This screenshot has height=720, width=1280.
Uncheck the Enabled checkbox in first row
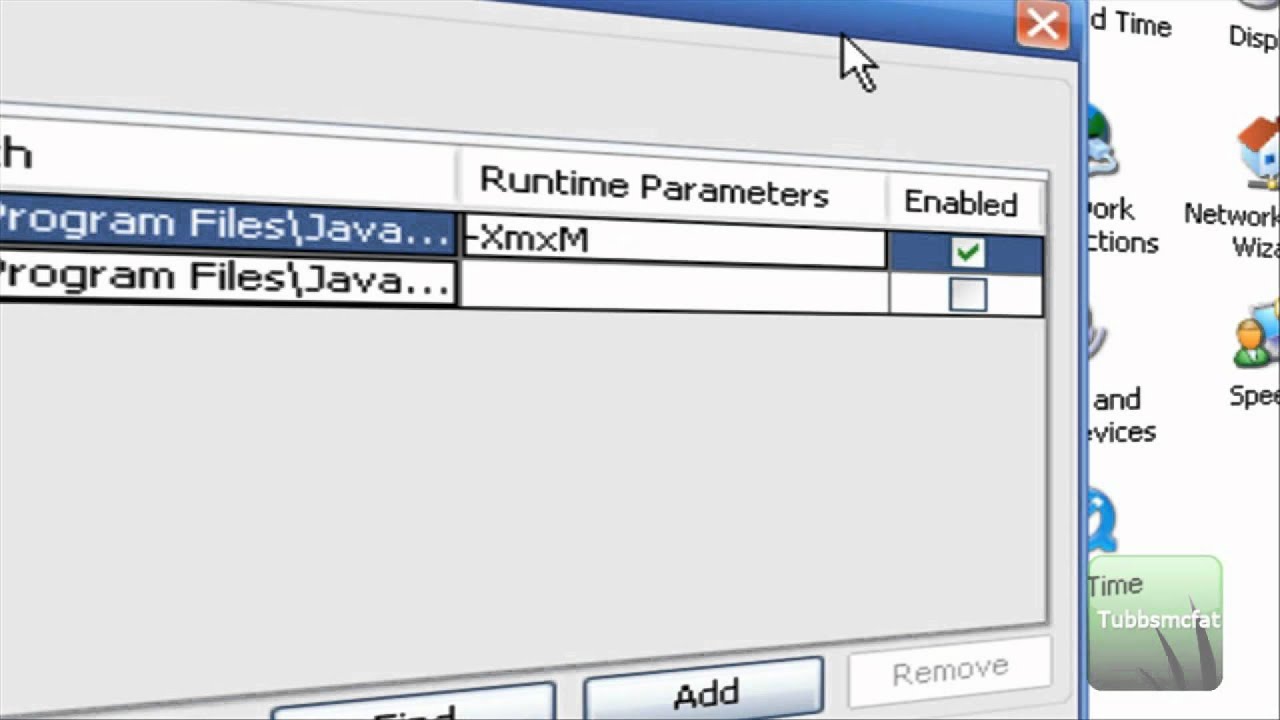click(x=968, y=253)
